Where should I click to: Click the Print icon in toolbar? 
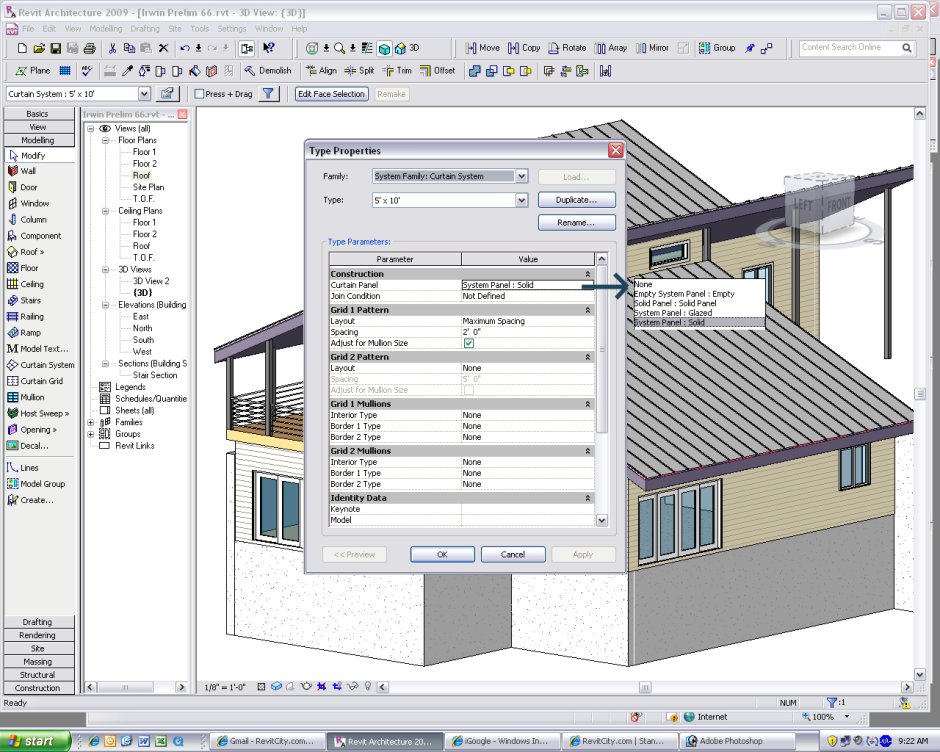(x=89, y=48)
